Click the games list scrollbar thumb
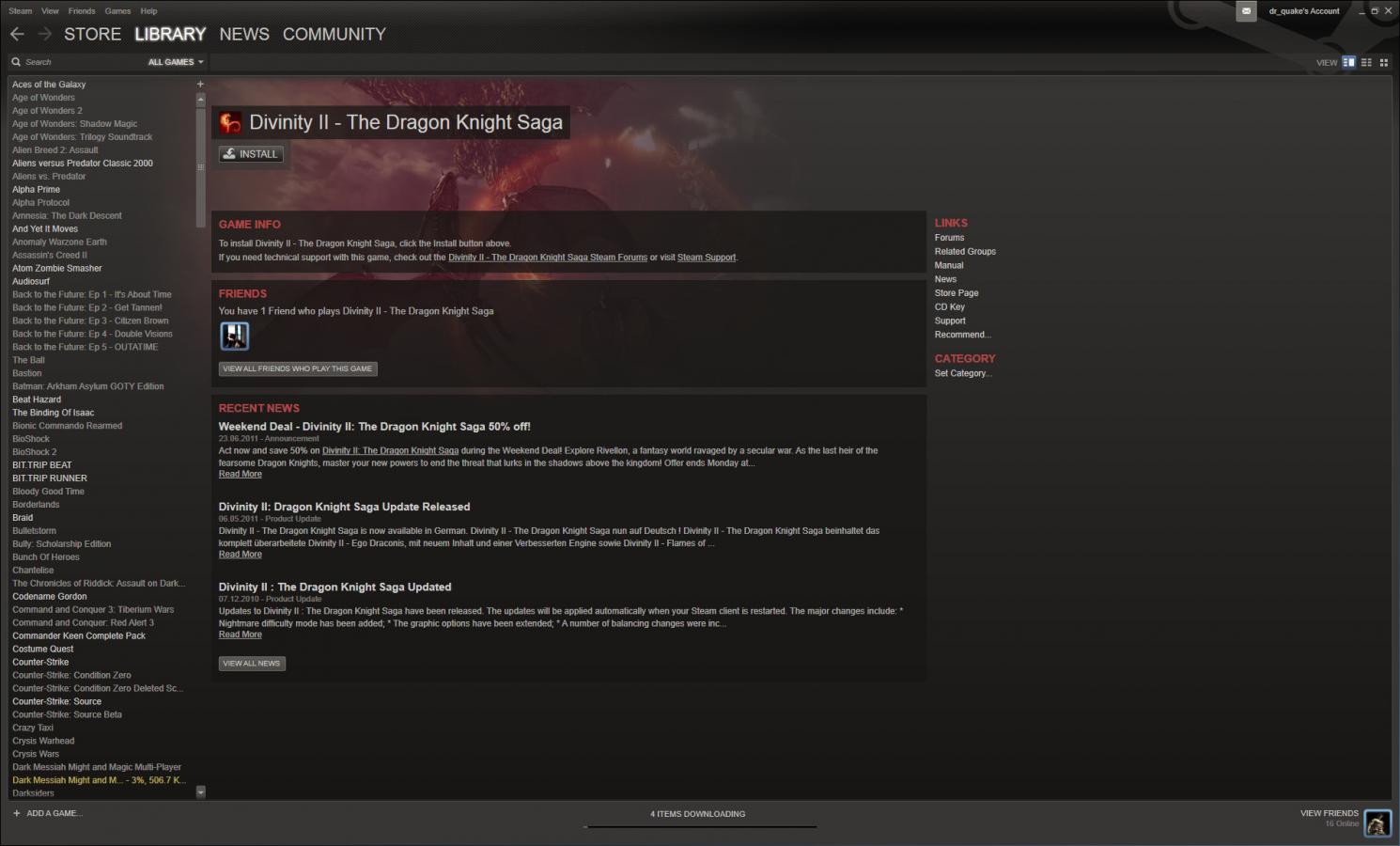Screen dimensions: 1400x846 (200, 166)
